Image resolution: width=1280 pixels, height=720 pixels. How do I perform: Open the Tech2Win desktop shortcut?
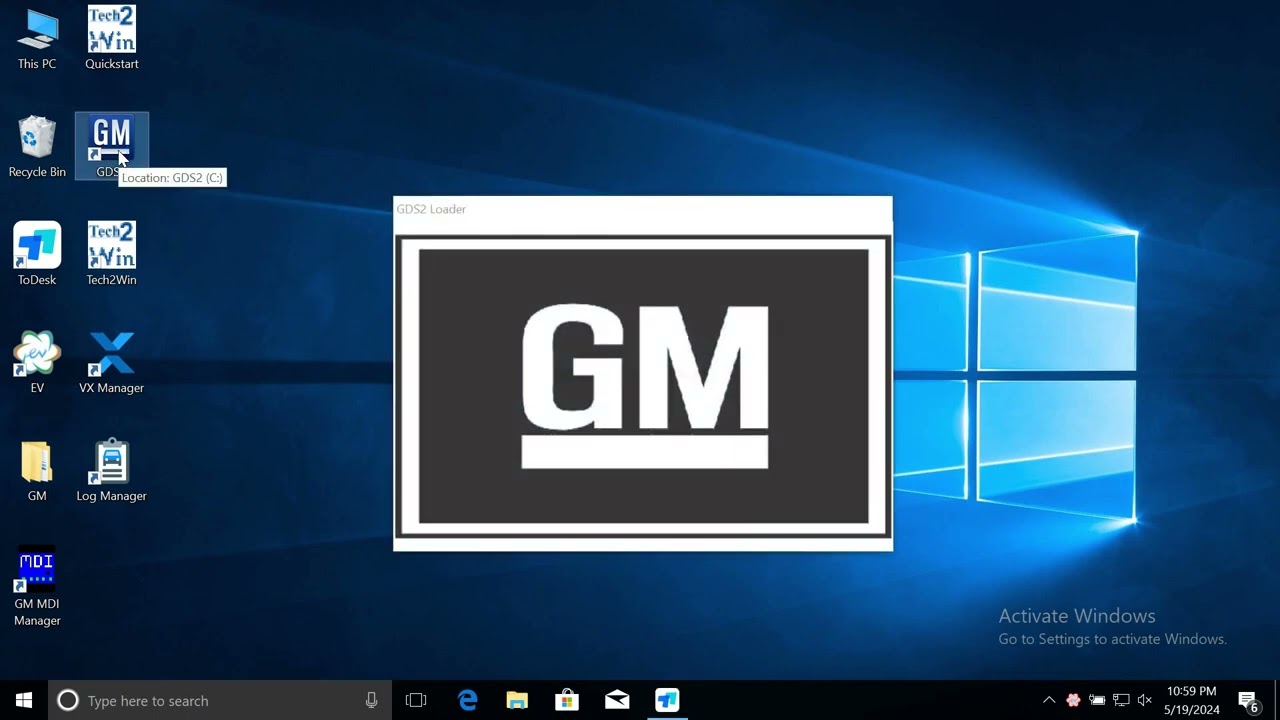click(111, 254)
